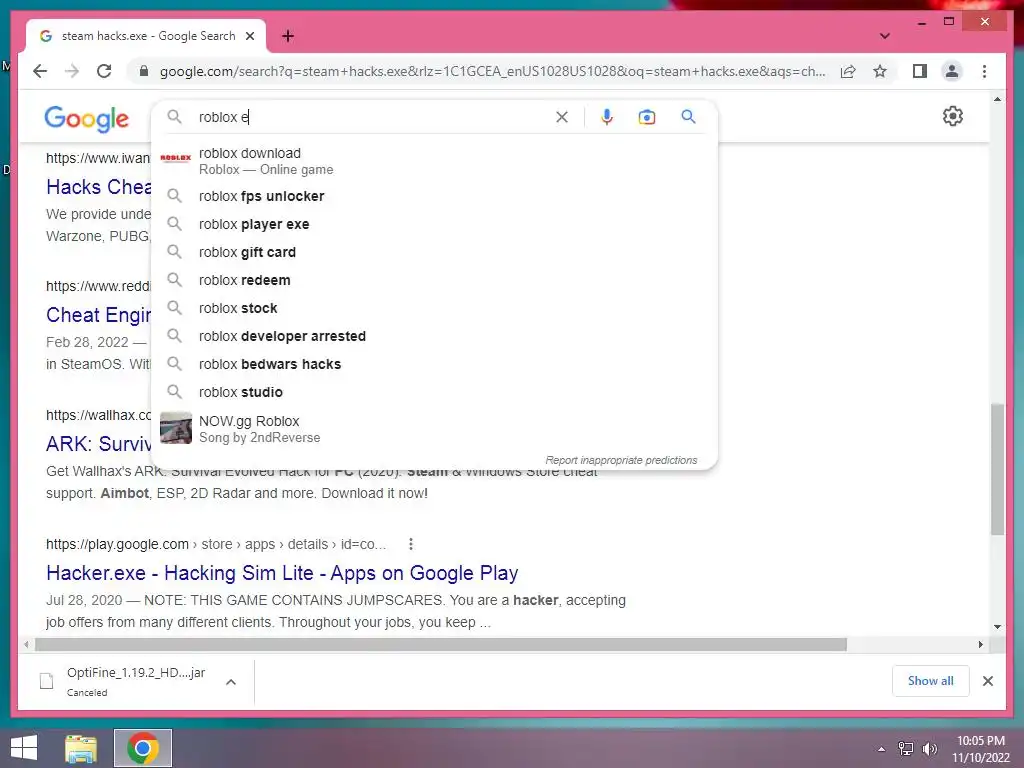This screenshot has height=768, width=1024.
Task: Close the steam hacks.exe tab
Action: tap(249, 36)
